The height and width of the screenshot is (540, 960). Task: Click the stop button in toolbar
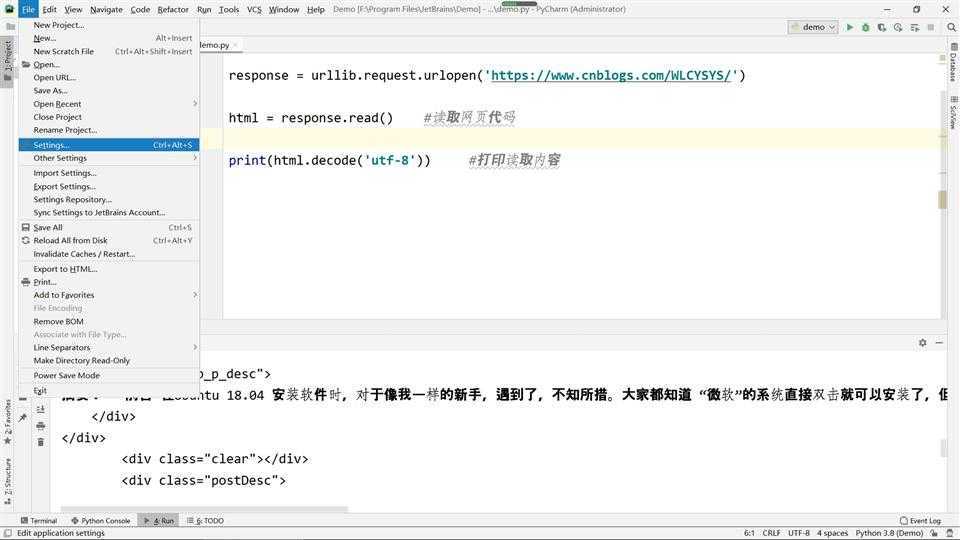pyautogui.click(x=931, y=27)
